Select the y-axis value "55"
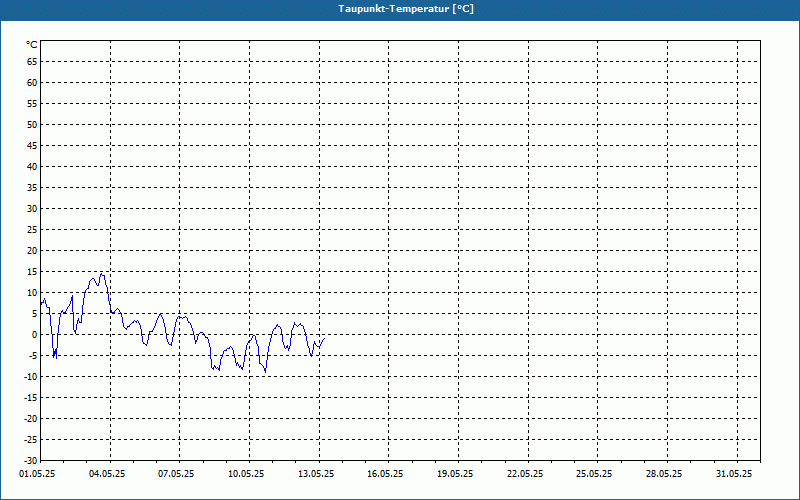 (32, 104)
